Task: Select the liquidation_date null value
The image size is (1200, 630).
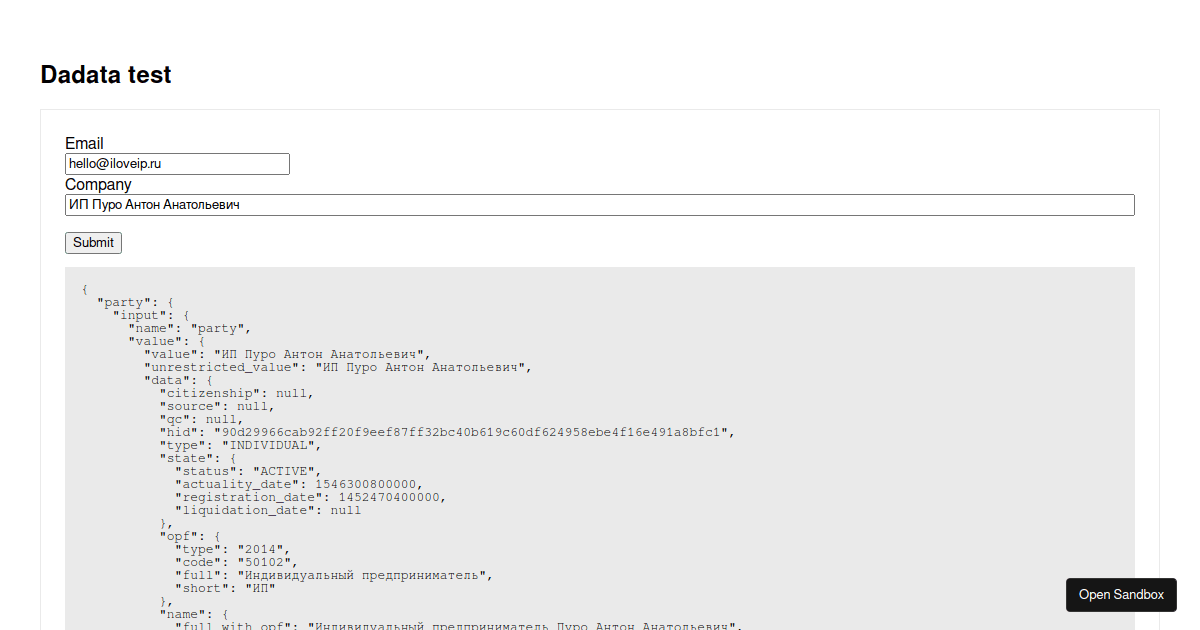Action: 345,509
